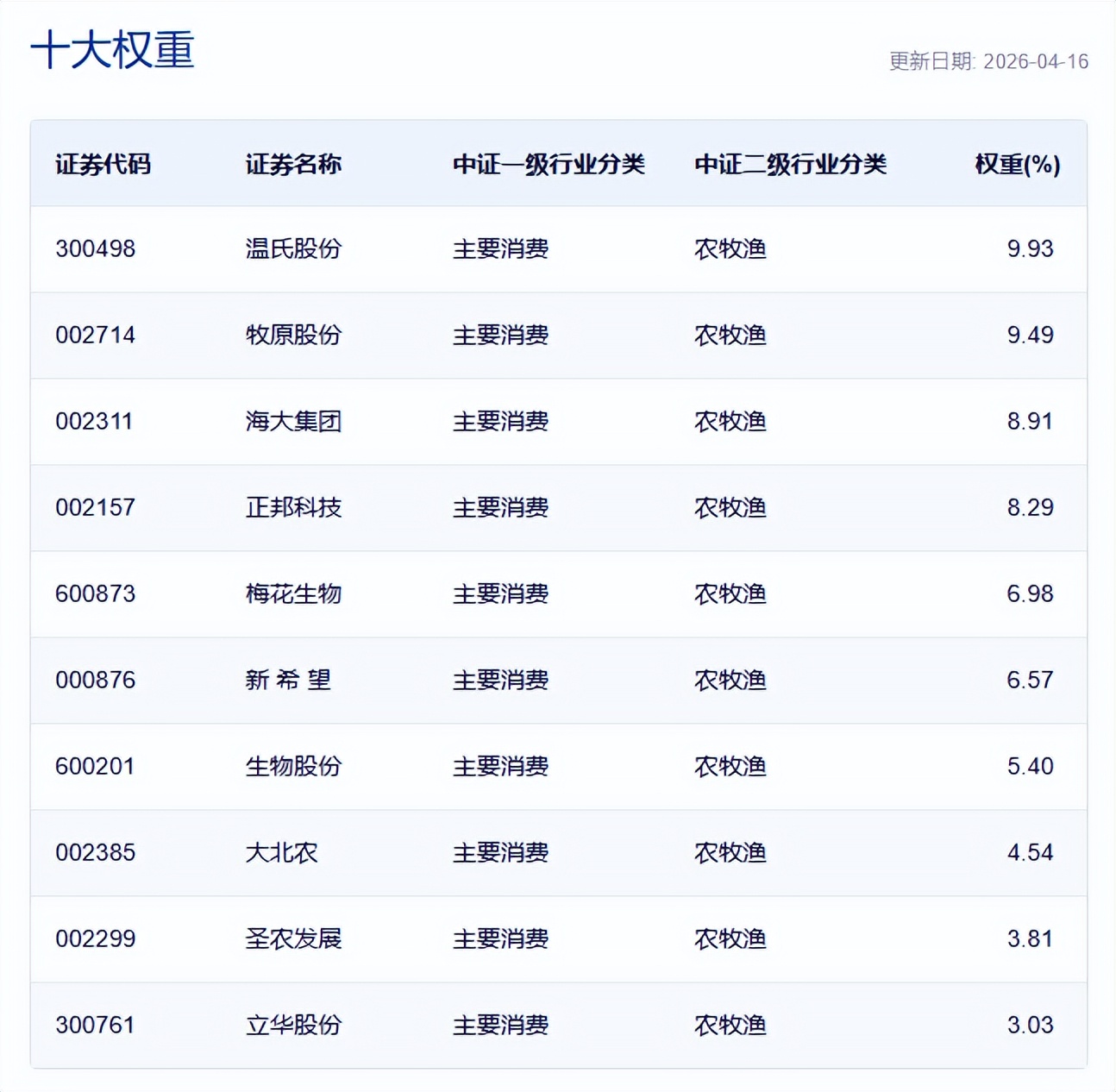Select '主要消费' in the 海大集团 row
1116x1092 pixels.
(500, 421)
